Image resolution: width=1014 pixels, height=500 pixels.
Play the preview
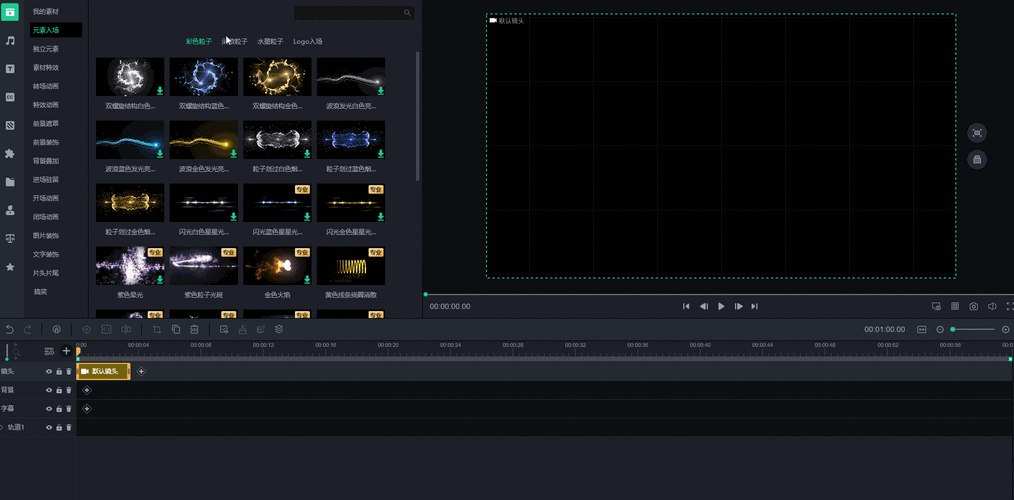(x=721, y=307)
